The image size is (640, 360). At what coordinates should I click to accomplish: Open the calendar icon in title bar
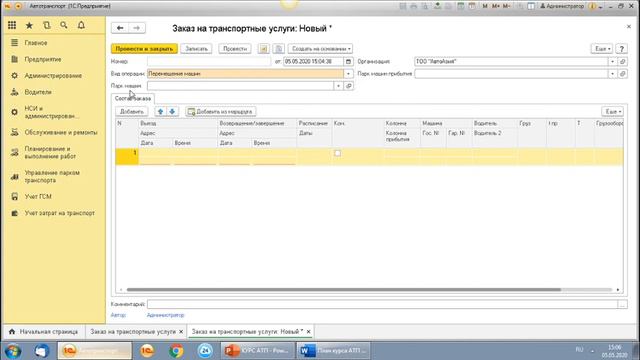click(x=472, y=6)
